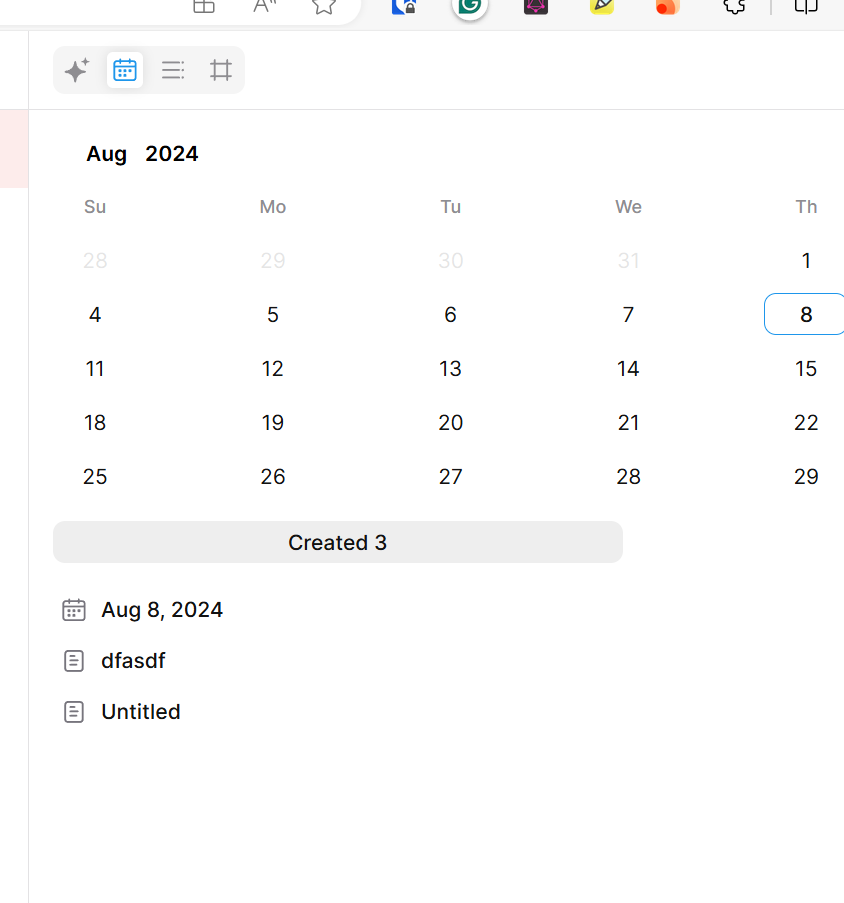
Task: Click the page icon next to dfasdf
Action: (x=74, y=661)
